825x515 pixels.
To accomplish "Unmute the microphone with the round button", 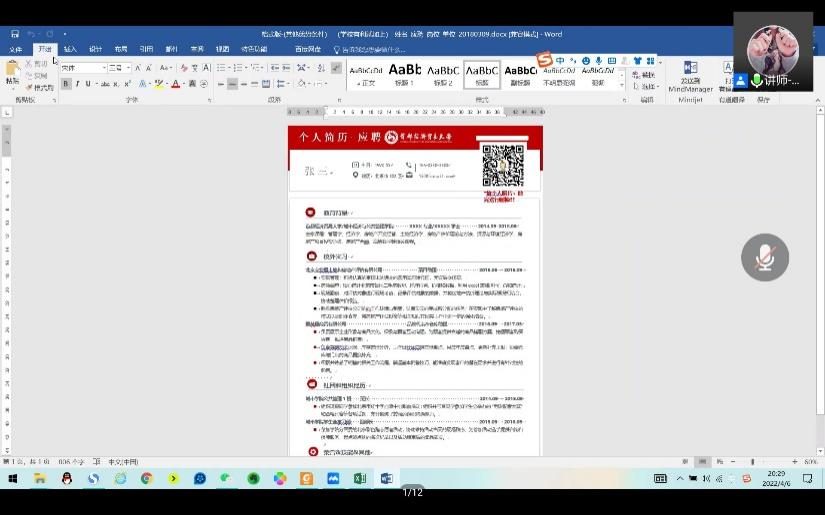I will pos(764,257).
